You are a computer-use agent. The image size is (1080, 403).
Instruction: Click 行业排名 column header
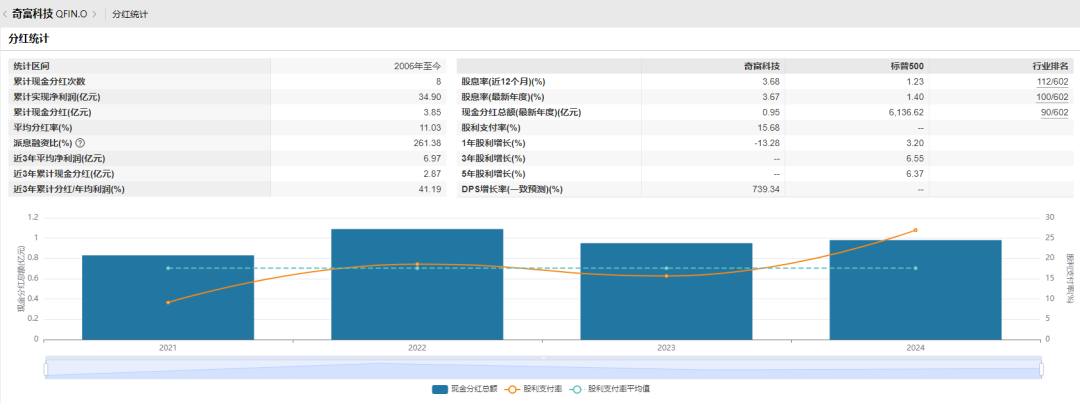pos(1050,67)
